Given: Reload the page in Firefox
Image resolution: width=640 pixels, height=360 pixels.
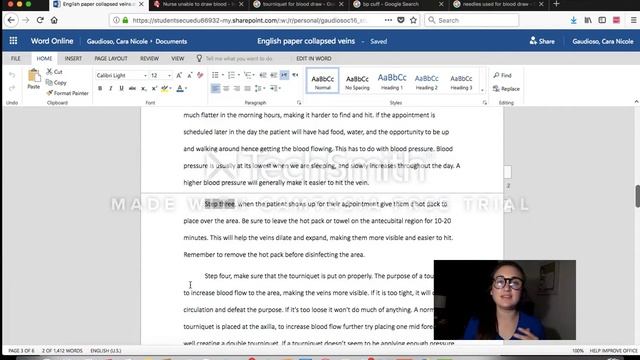Looking at the screenshot, I should point(40,20).
